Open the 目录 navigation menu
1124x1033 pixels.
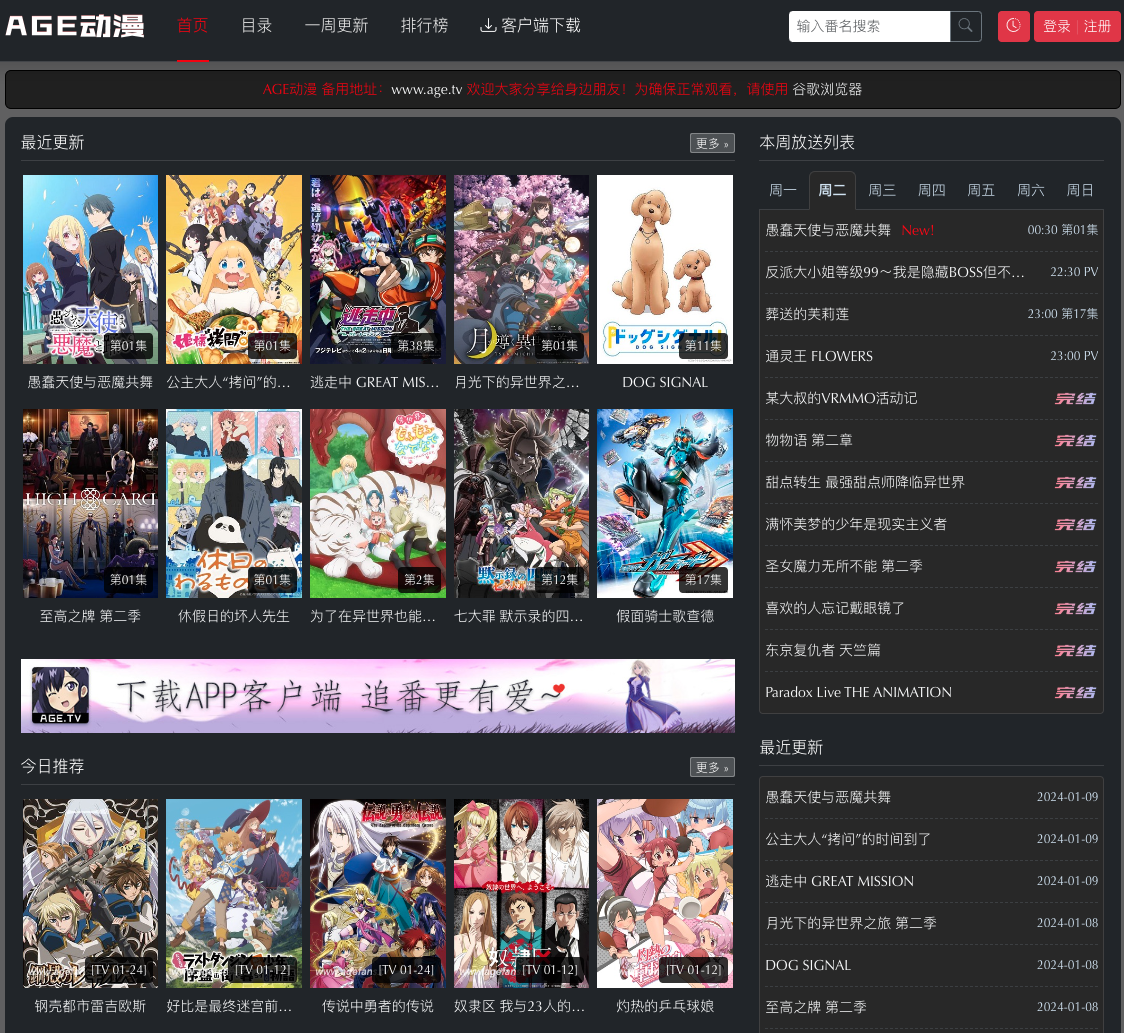(x=256, y=26)
